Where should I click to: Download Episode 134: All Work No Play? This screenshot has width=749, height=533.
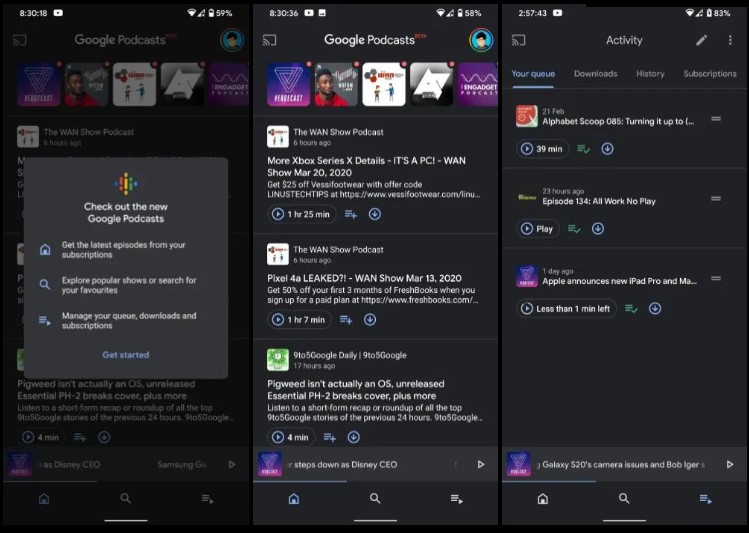pyautogui.click(x=598, y=229)
